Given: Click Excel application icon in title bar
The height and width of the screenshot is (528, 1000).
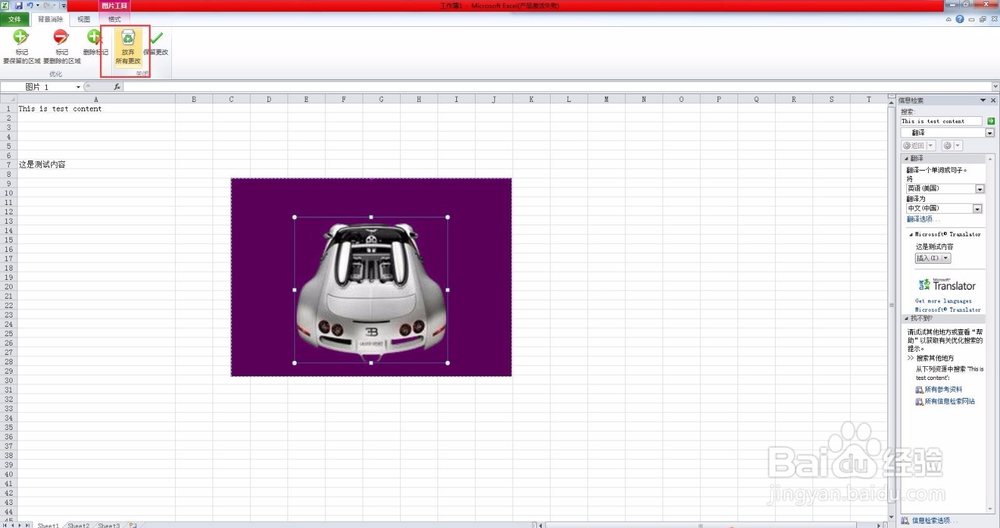Looking at the screenshot, I should coord(5,6).
